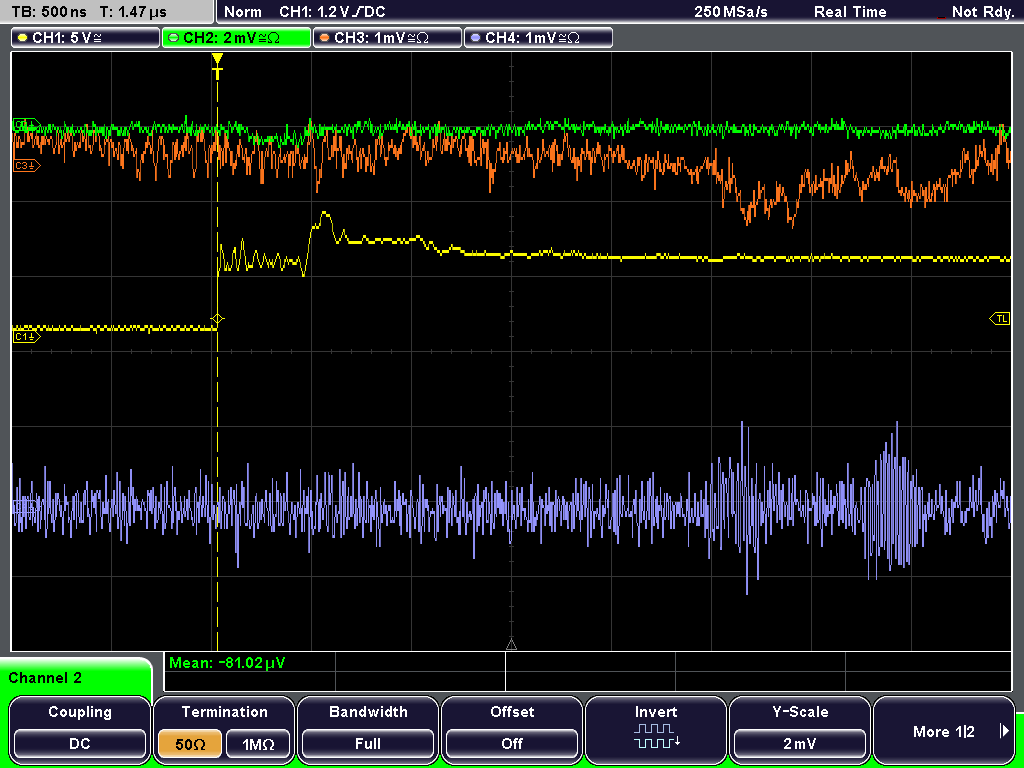Click the T: 1.47 µs trigger time readout
Viewport: 1024px width, 768px height.
coord(133,12)
